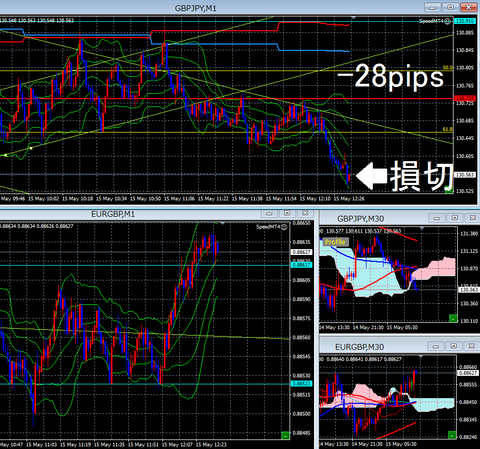Click '15 May 12:26' on GBPJPY,M1 time axis
Screen dimensions: 480x449
click(349, 199)
